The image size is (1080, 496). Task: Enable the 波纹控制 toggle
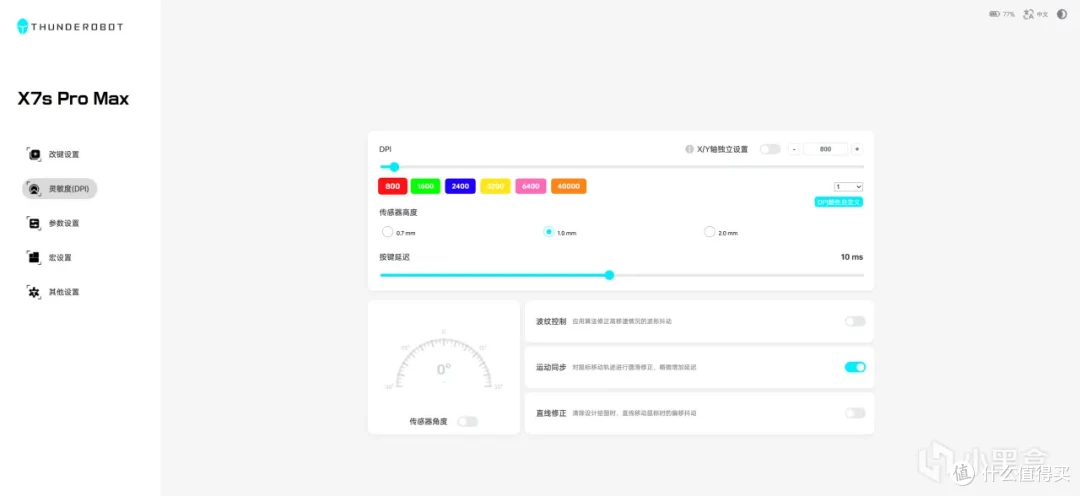(x=855, y=321)
